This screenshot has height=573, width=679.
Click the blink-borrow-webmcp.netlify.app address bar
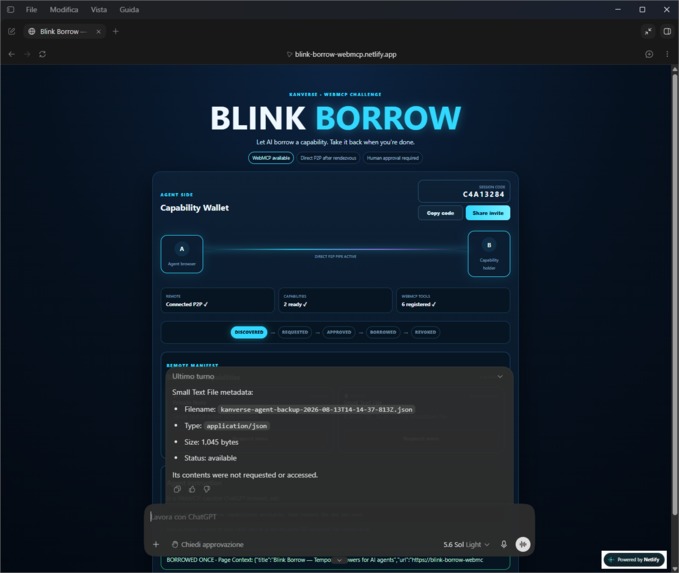345,54
